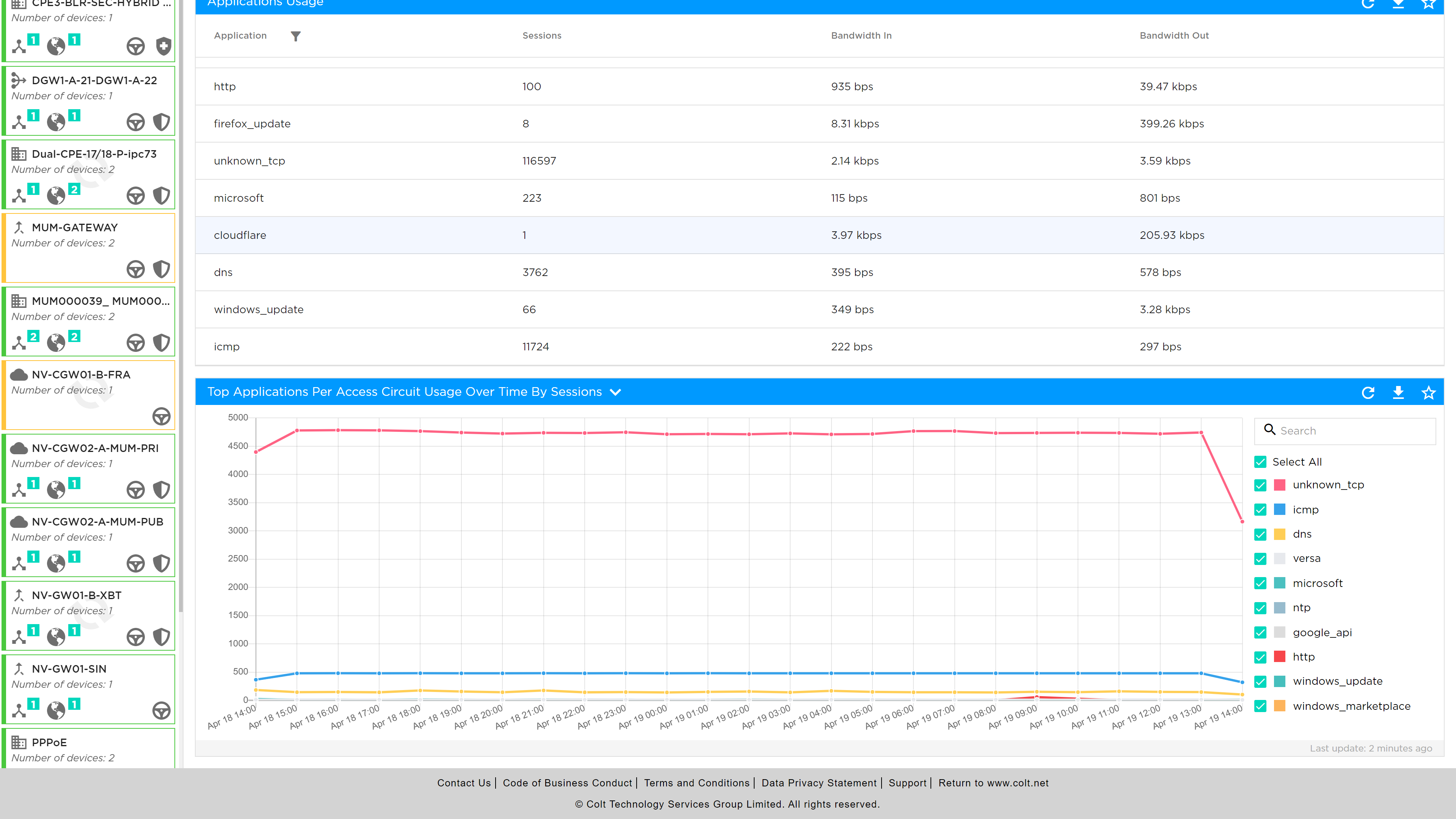The image size is (1456, 819).
Task: Toggle microsoft series checkbox
Action: coord(1260,583)
